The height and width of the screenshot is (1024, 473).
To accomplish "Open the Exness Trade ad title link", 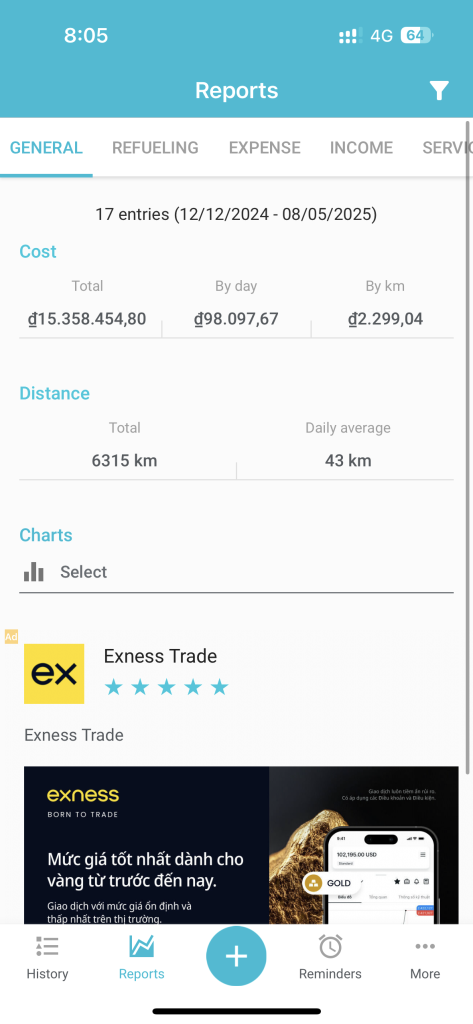I will click(160, 656).
